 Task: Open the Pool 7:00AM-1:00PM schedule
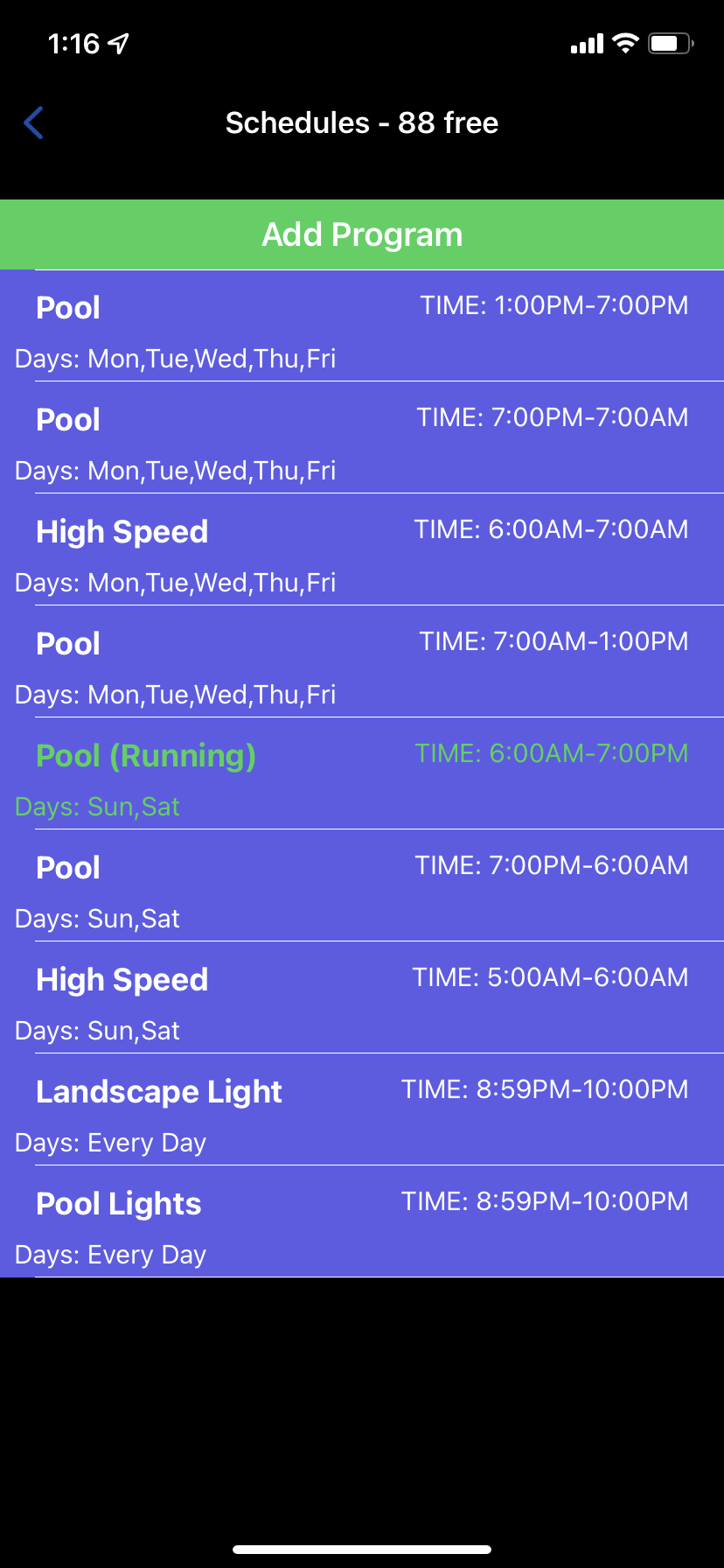pos(362,661)
